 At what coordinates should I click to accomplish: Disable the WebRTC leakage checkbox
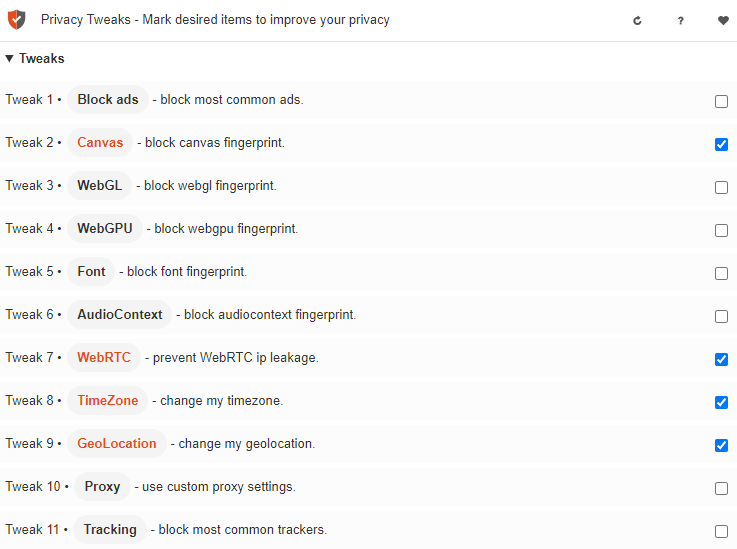(721, 360)
